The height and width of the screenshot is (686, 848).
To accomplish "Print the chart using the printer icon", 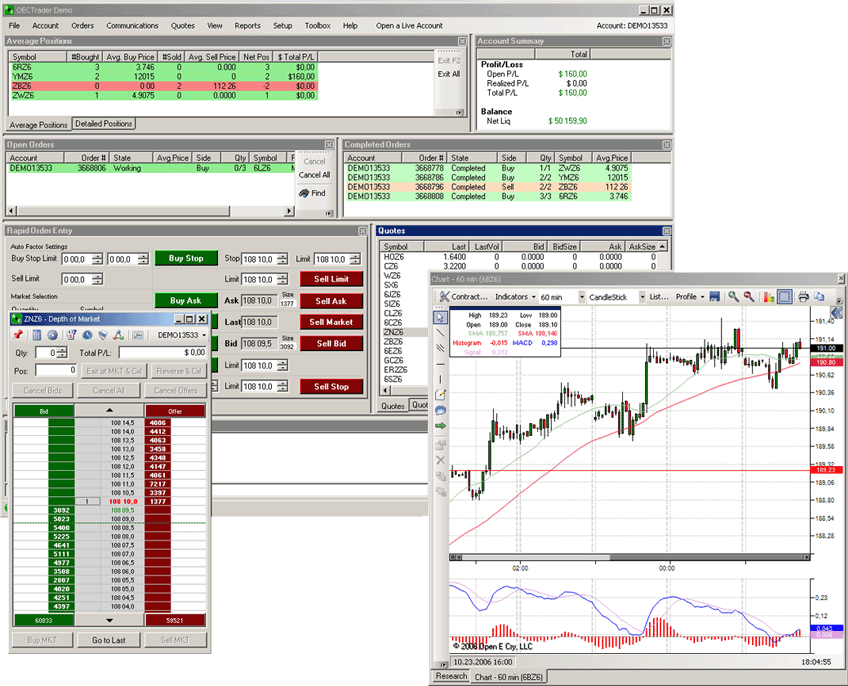I will click(x=802, y=297).
